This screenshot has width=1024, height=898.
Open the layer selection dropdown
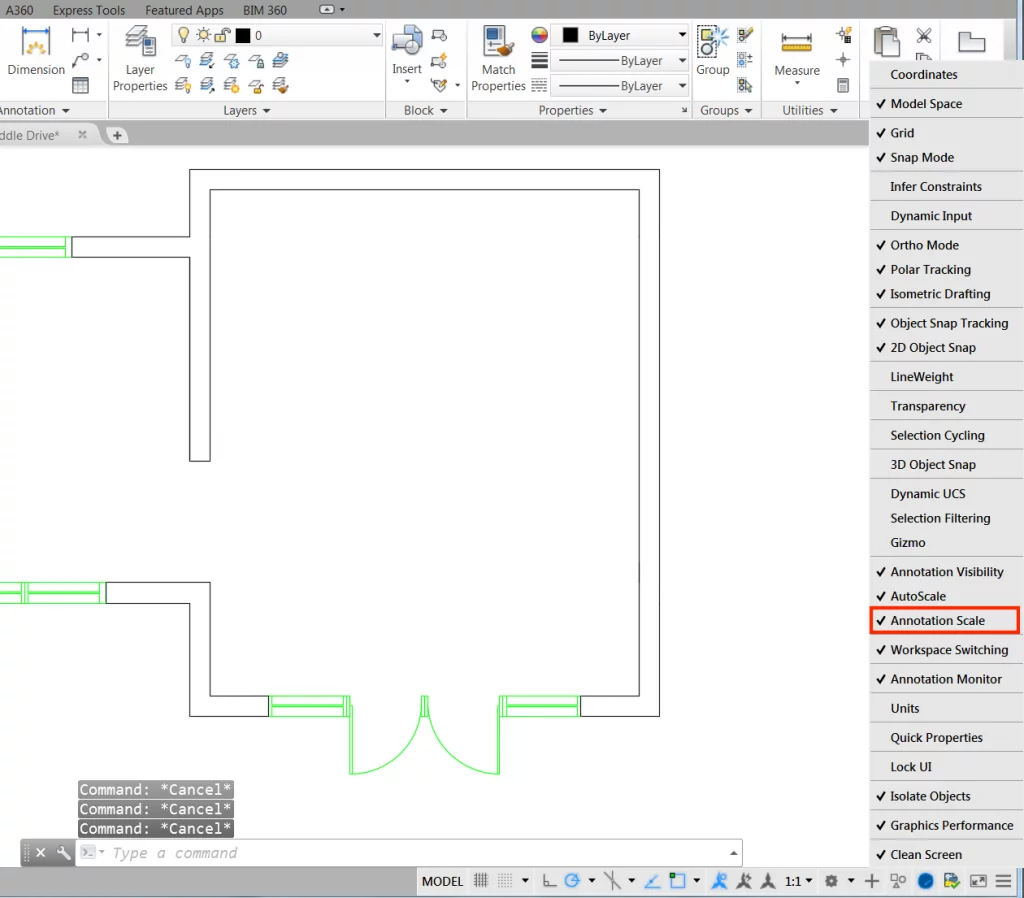376,34
